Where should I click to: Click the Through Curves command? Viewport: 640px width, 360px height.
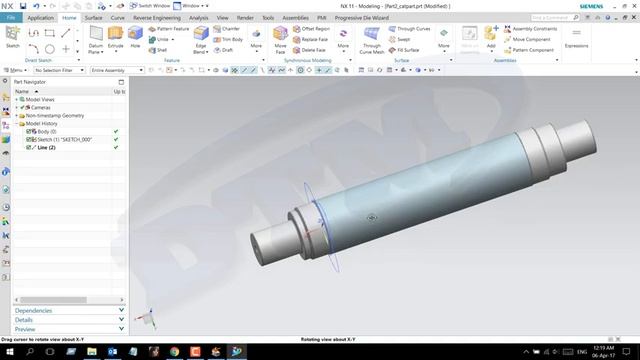409,29
